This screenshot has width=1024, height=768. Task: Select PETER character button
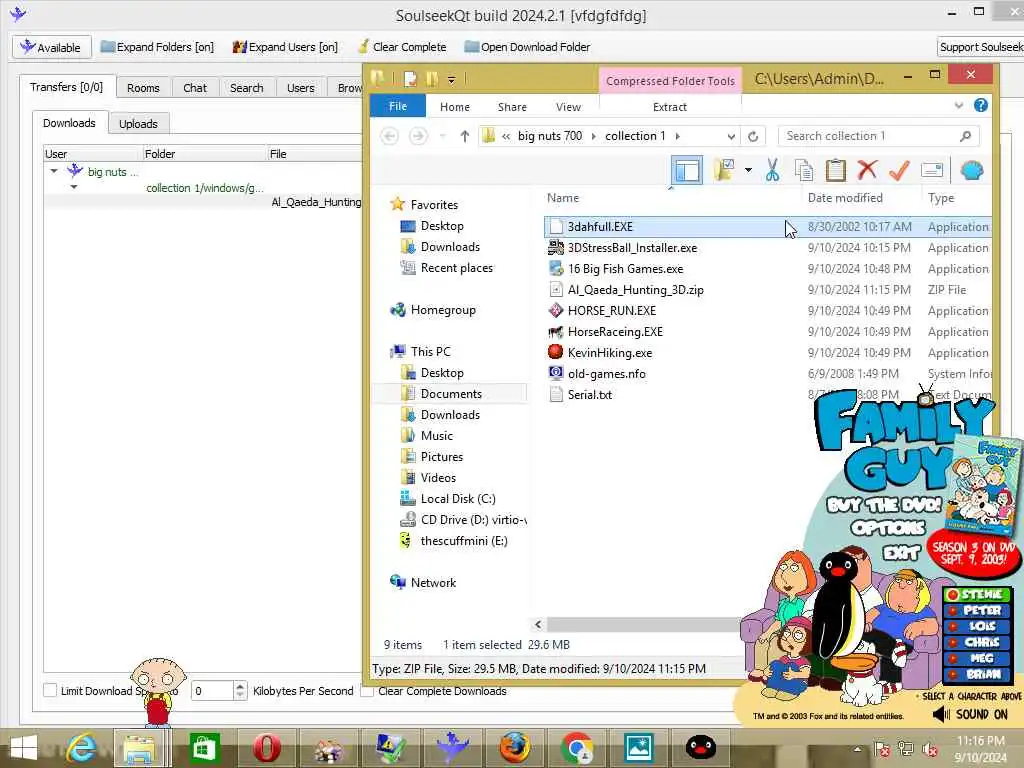pos(978,610)
